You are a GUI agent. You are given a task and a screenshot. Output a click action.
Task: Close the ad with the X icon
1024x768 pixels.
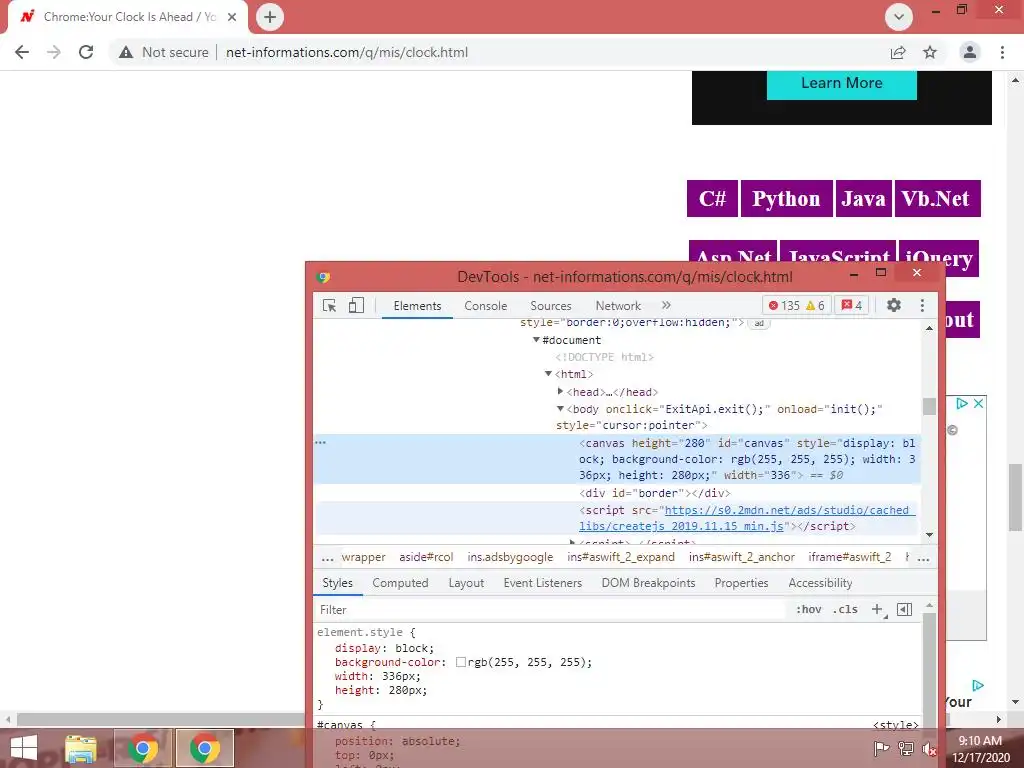point(978,404)
